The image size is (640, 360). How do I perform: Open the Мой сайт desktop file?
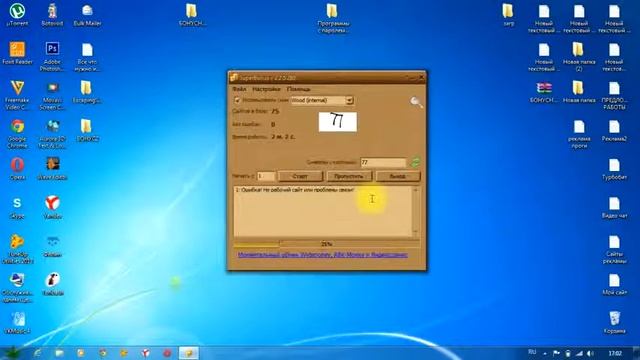coord(614,284)
